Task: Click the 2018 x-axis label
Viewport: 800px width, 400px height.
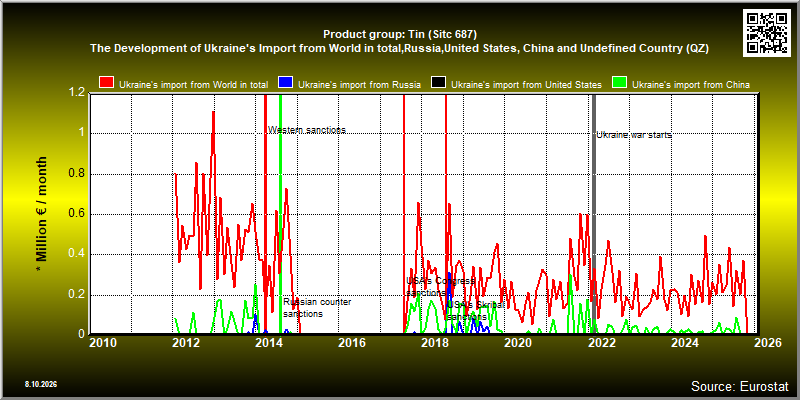Action: tap(435, 342)
